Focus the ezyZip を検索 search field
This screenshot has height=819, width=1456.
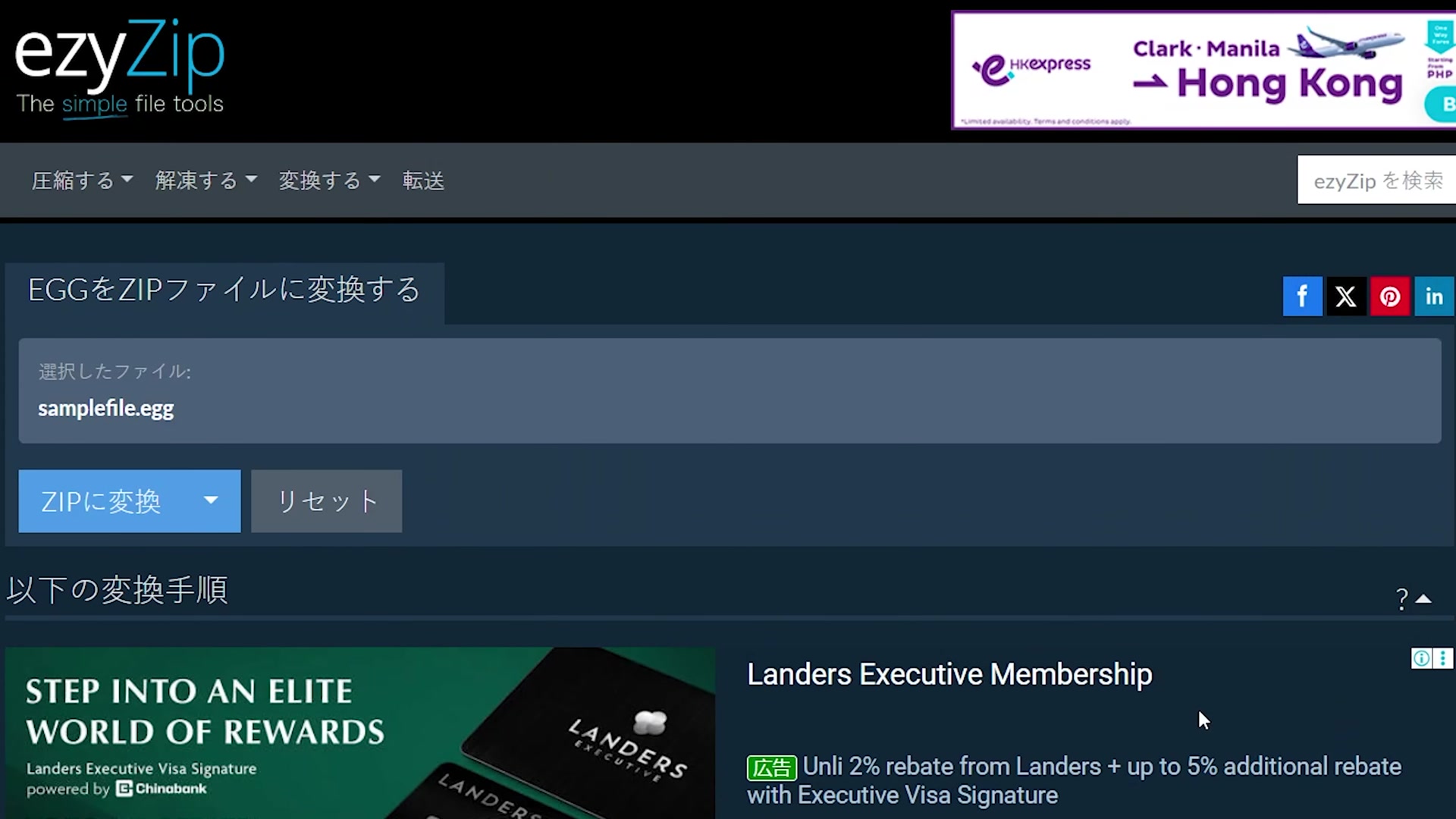1377,180
